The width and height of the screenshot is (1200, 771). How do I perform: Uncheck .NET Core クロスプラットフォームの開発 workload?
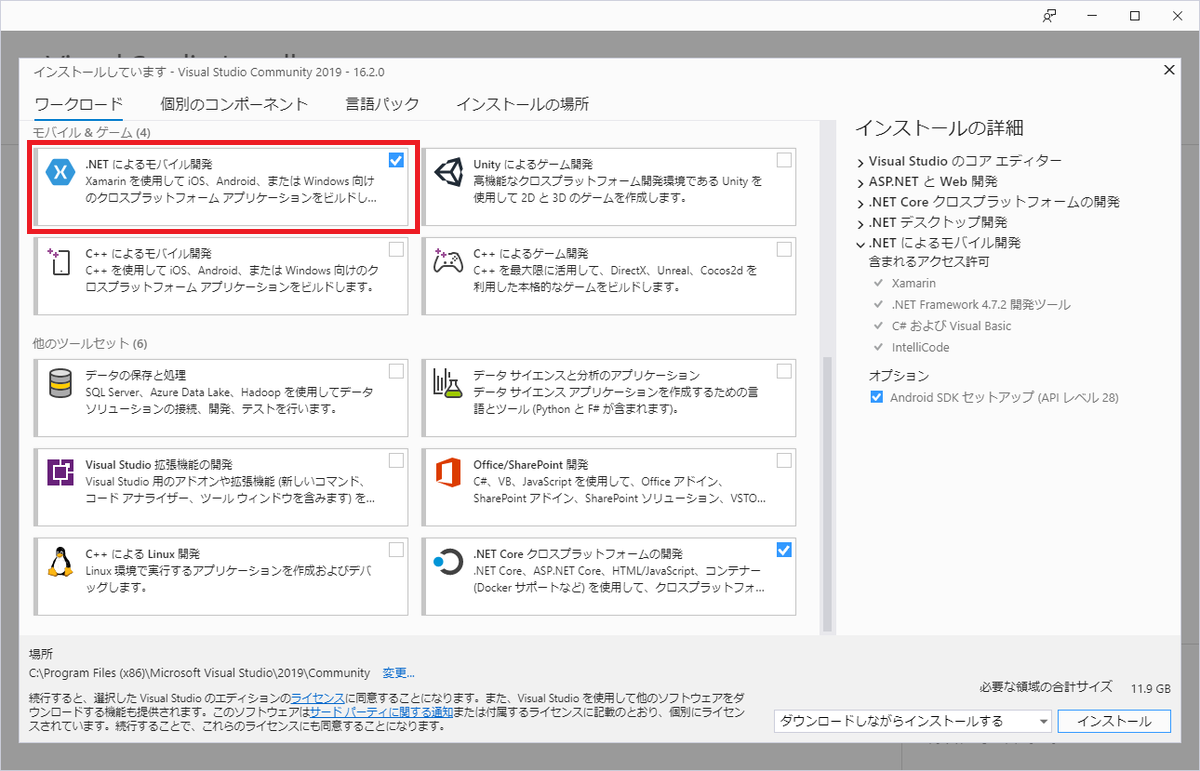click(x=784, y=549)
